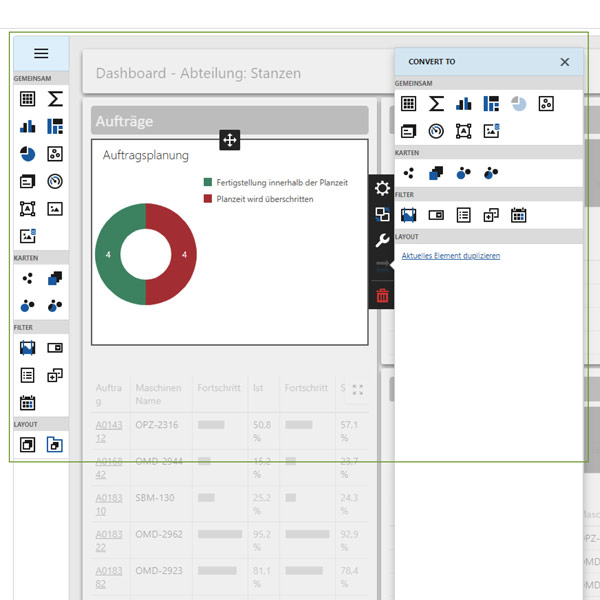Click 'Aktuelles Element duplizieren' link
600x600 pixels.
click(x=451, y=256)
